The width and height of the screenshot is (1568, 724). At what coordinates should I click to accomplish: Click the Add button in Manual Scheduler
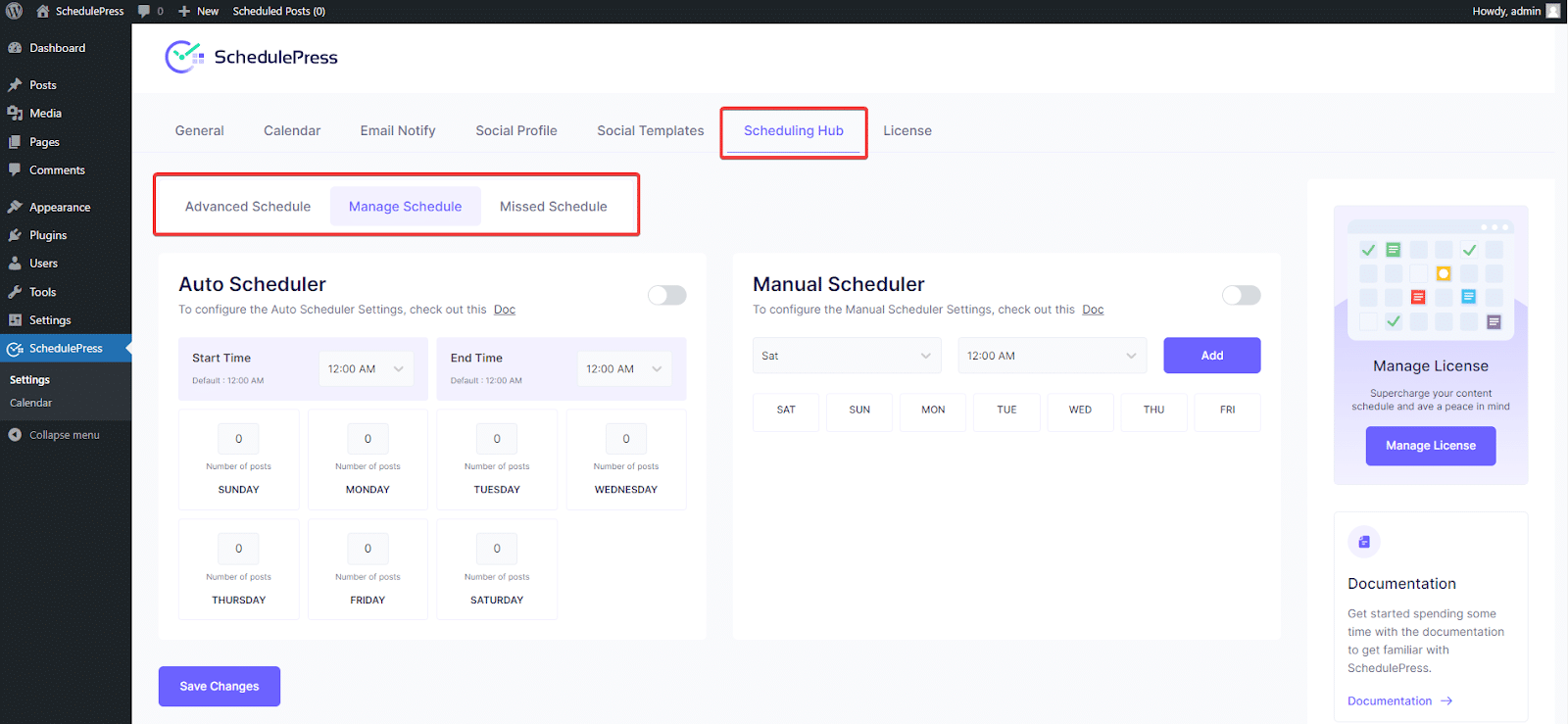pyautogui.click(x=1212, y=356)
